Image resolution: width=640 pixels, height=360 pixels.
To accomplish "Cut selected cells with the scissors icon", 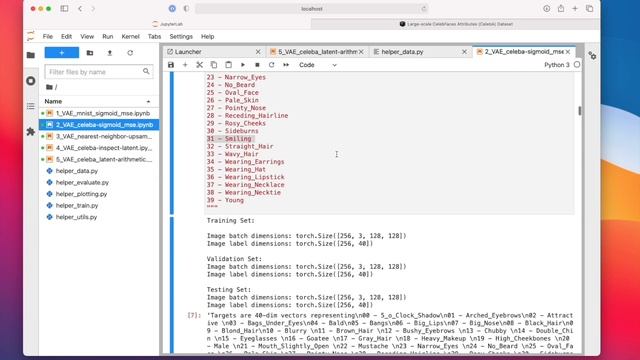I will (x=200, y=65).
